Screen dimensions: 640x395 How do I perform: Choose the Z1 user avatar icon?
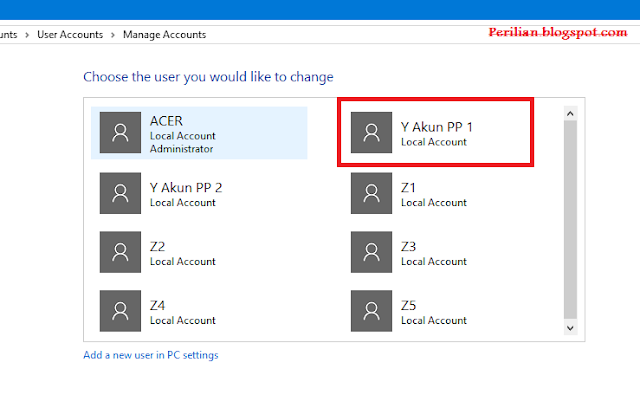point(371,193)
